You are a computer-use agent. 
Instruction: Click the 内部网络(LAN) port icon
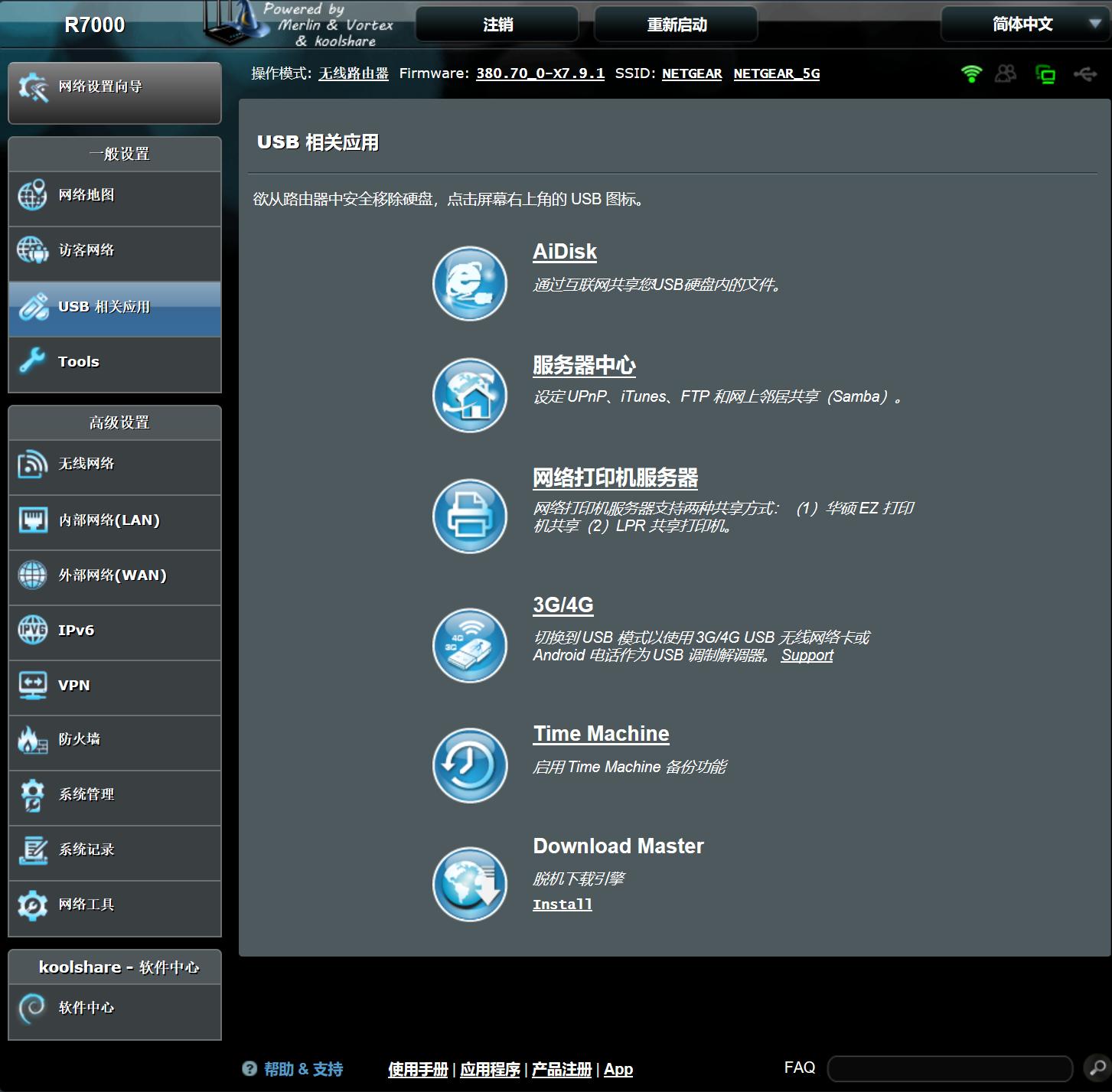pyautogui.click(x=32, y=520)
